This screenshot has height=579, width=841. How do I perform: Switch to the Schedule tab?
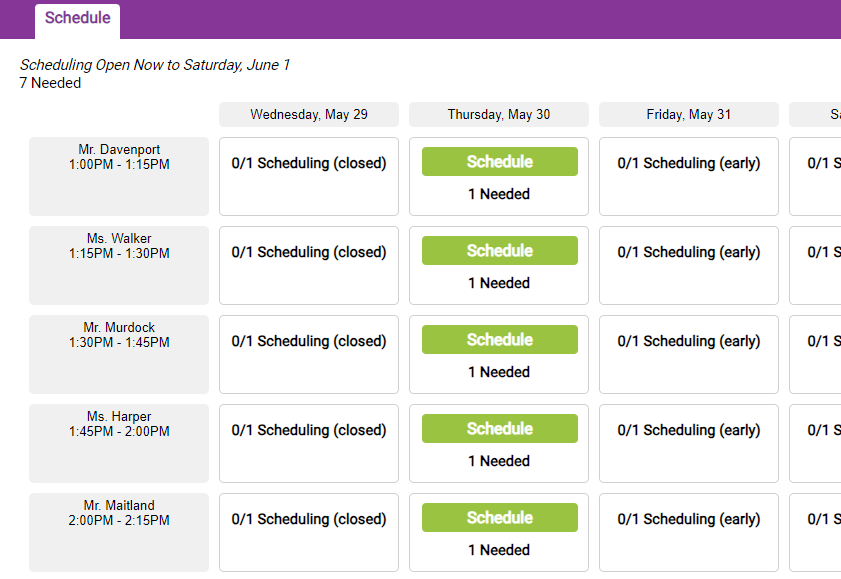point(77,17)
